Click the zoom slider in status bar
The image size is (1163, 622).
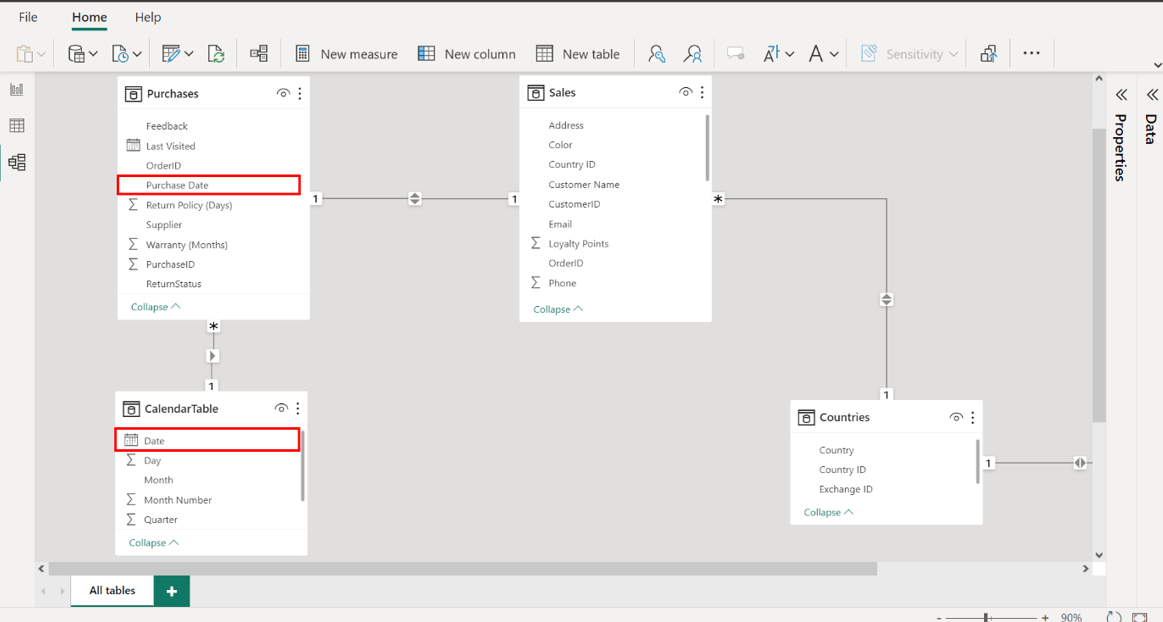click(986, 618)
